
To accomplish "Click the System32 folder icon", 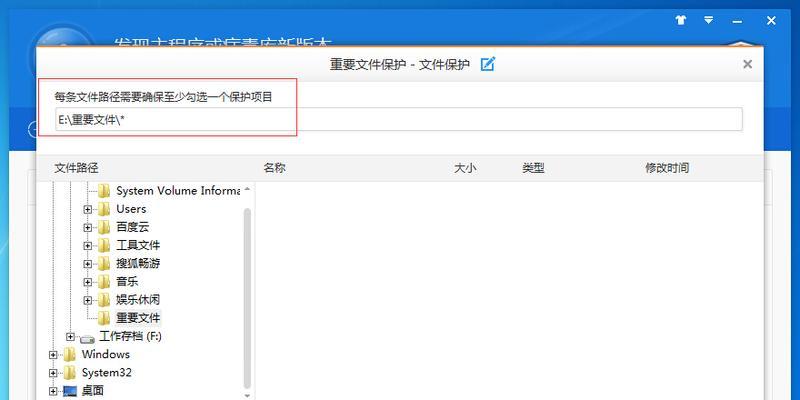I will (70, 373).
